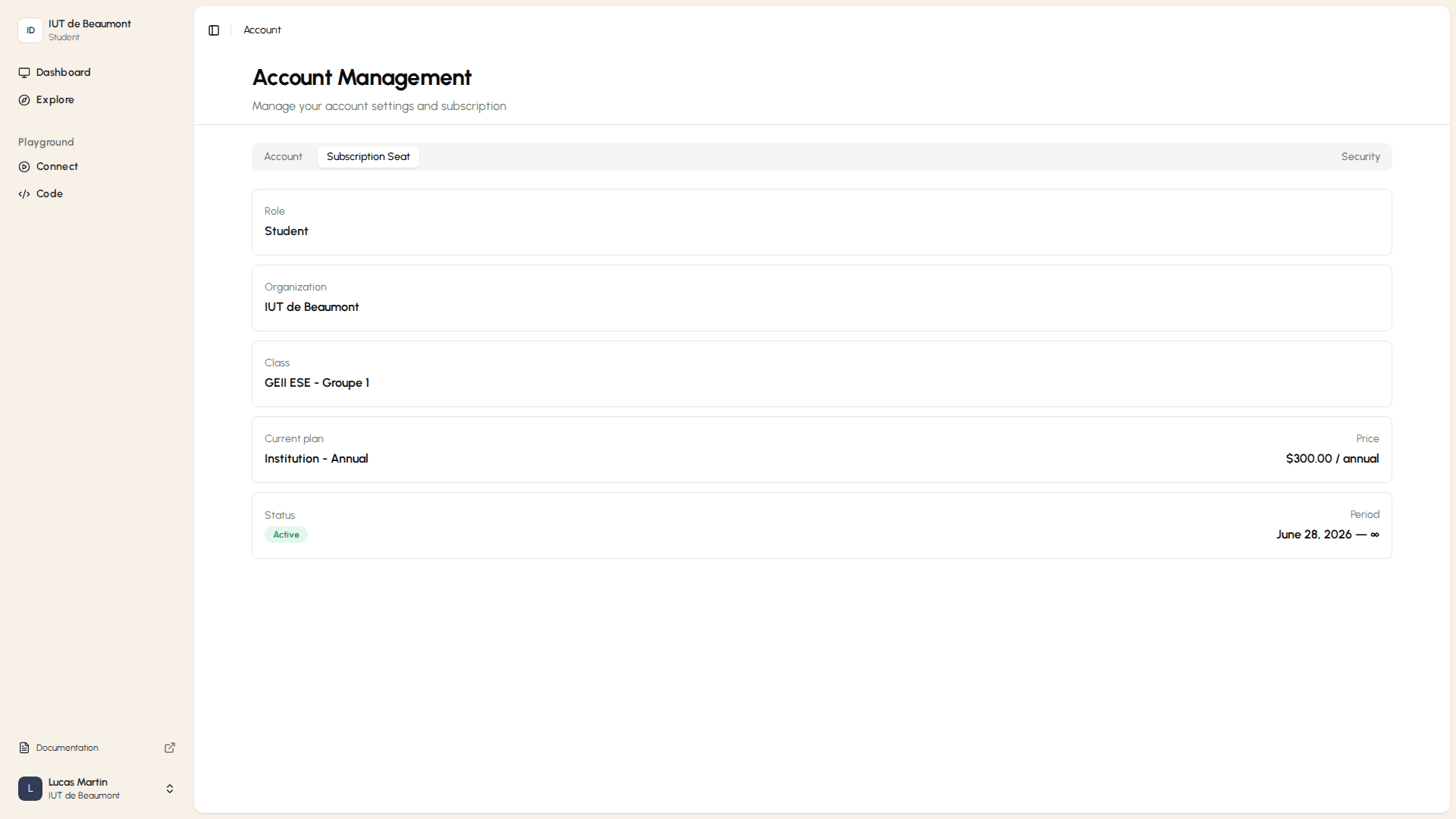Click the Account breadcrumb
Viewport: 1456px width, 819px height.
click(262, 30)
